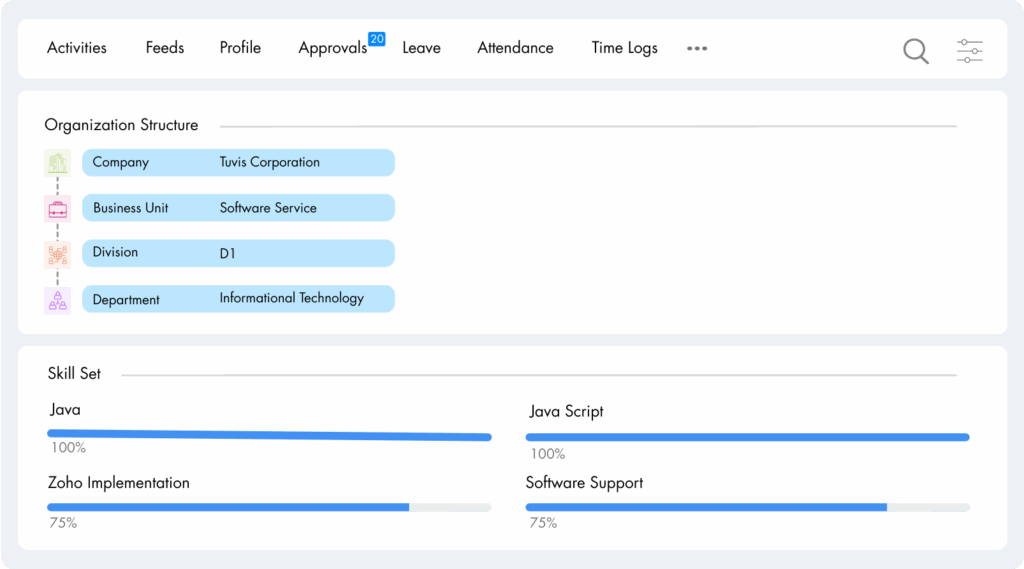Click the 75% value under Software Support

[543, 523]
